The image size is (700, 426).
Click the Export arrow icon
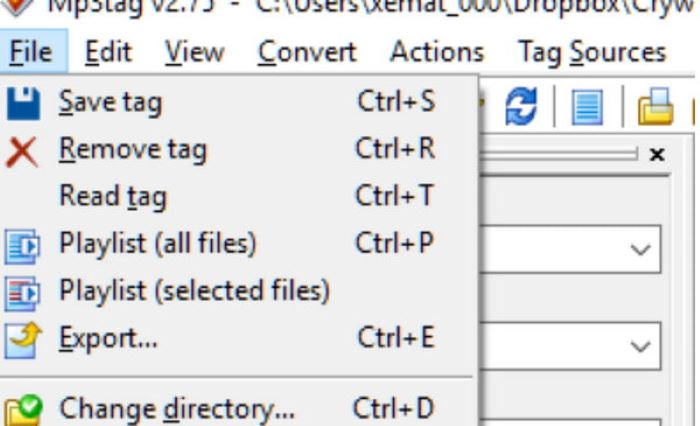(x=23, y=340)
